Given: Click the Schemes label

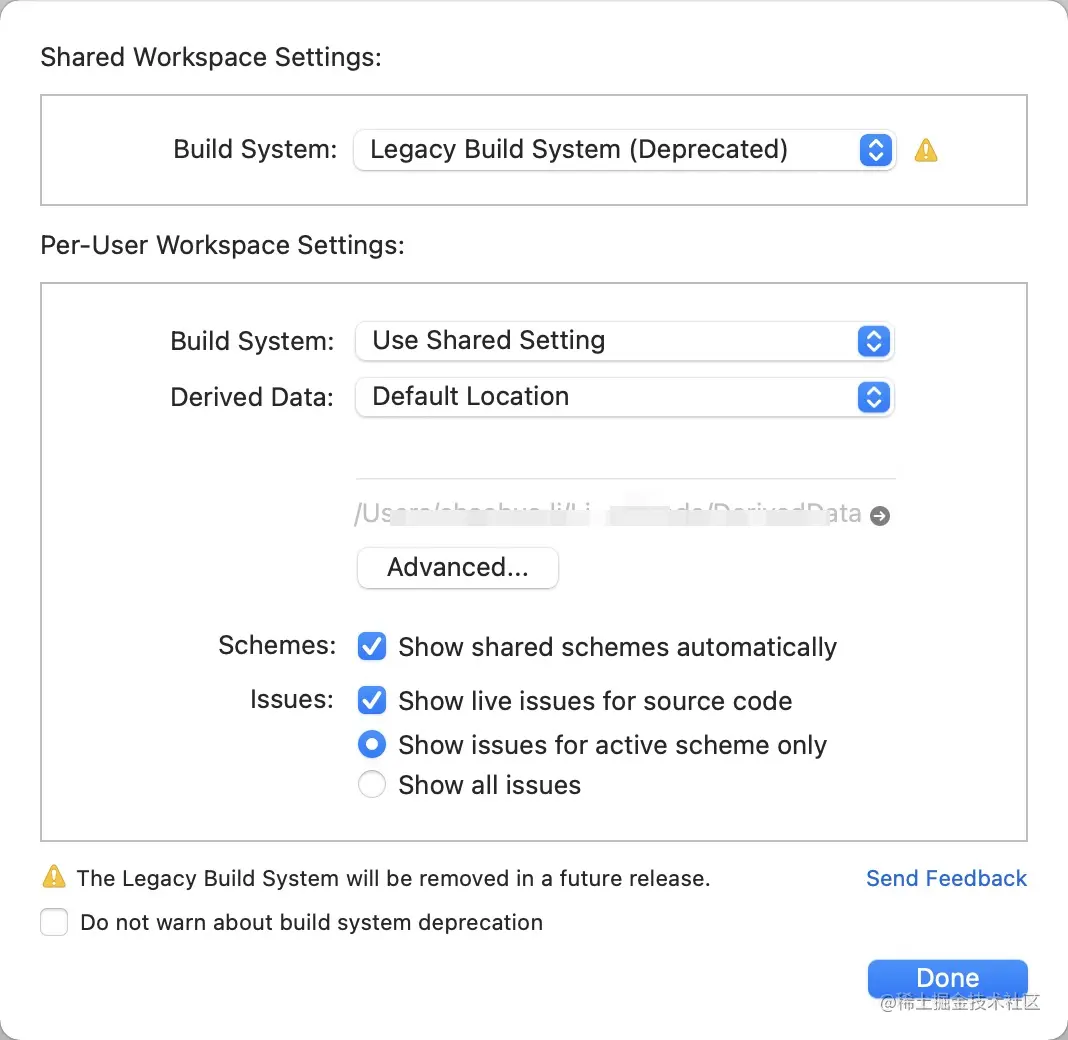Looking at the screenshot, I should point(277,645).
